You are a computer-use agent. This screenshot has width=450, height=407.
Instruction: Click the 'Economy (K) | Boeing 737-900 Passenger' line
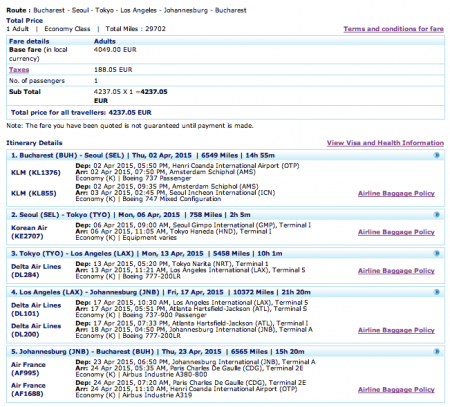[141, 315]
